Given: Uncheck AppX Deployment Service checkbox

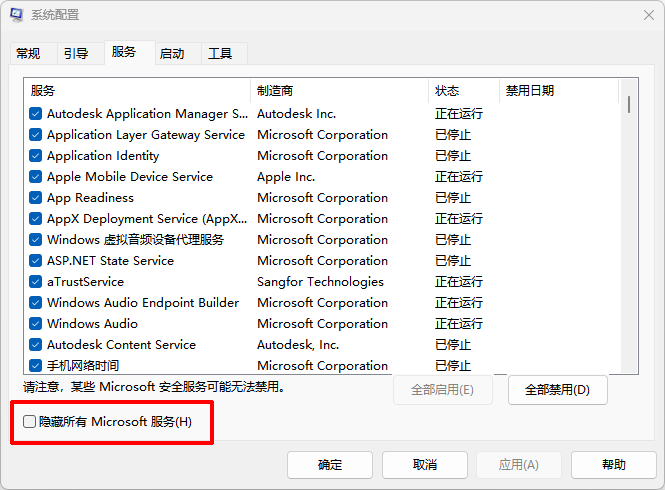Looking at the screenshot, I should (36, 219).
